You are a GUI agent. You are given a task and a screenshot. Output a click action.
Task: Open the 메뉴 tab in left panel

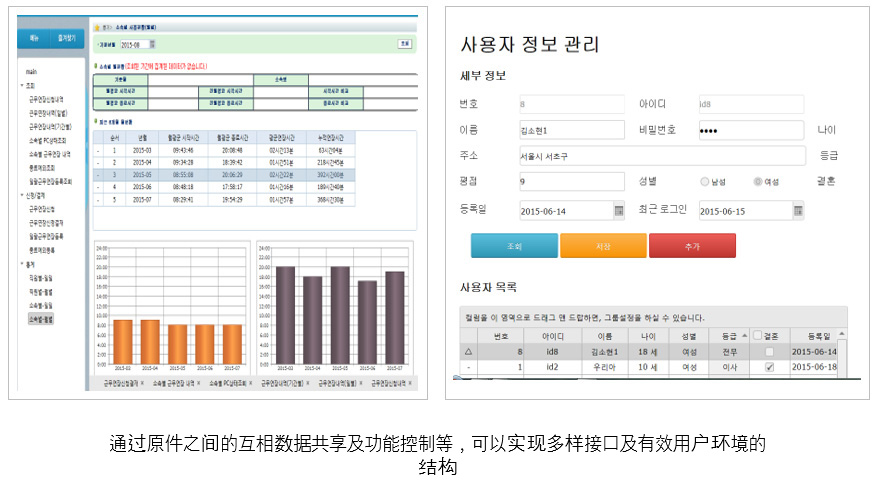coord(34,38)
